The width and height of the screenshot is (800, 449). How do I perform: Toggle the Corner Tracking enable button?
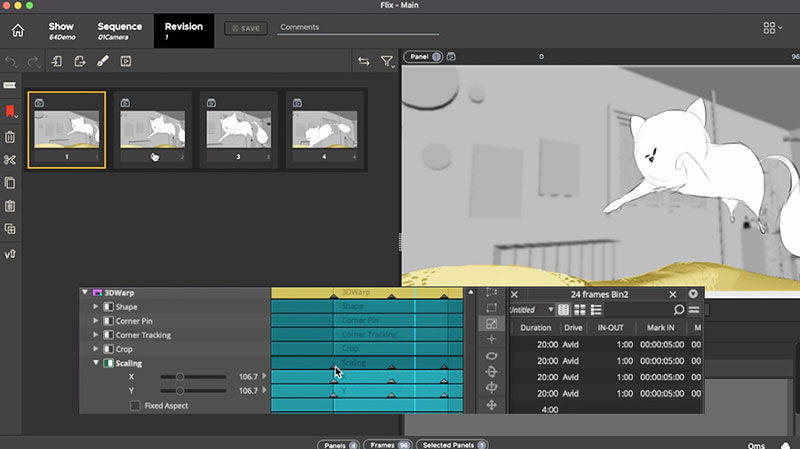coord(108,335)
